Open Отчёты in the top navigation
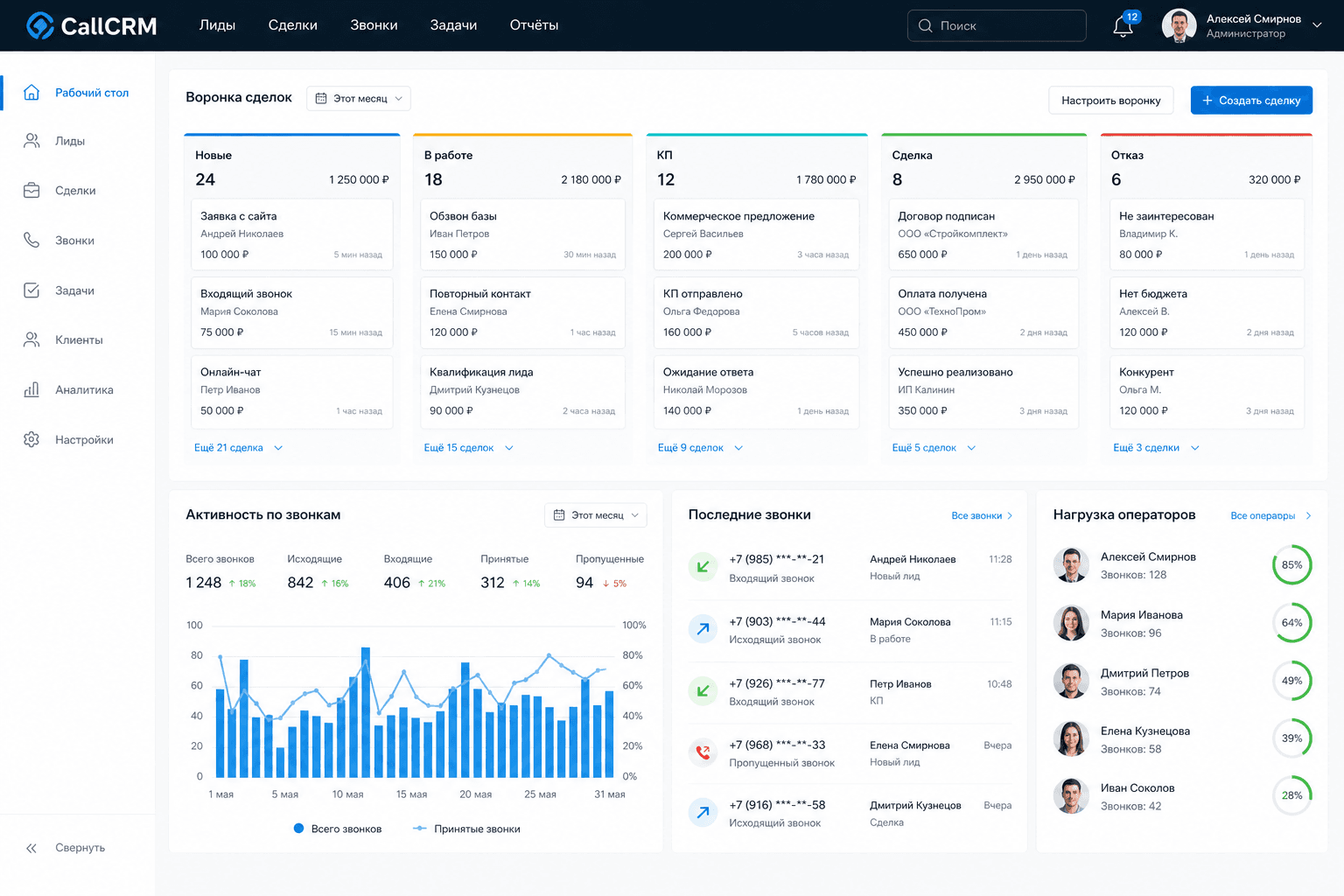Image resolution: width=1344 pixels, height=896 pixels. click(x=534, y=25)
